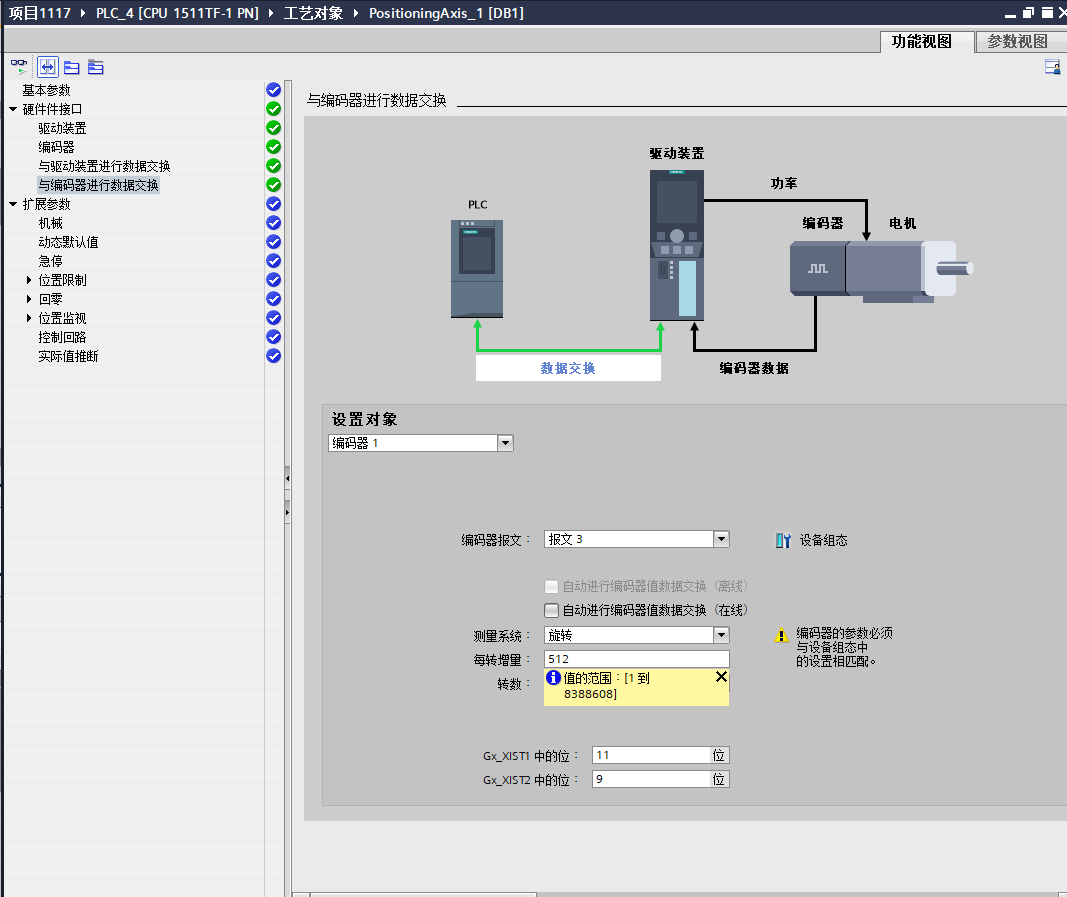Select 编码器 in the tree
The width and height of the screenshot is (1067, 897).
[x=56, y=147]
